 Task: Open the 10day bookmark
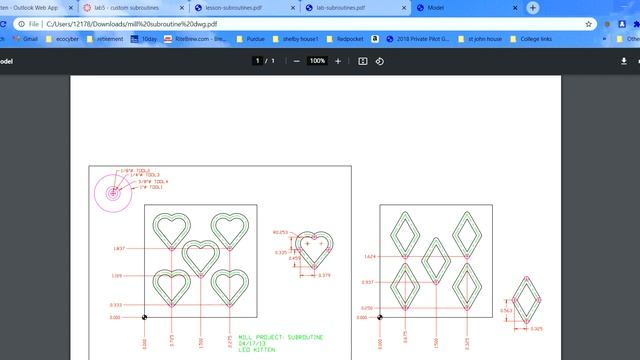144,39
